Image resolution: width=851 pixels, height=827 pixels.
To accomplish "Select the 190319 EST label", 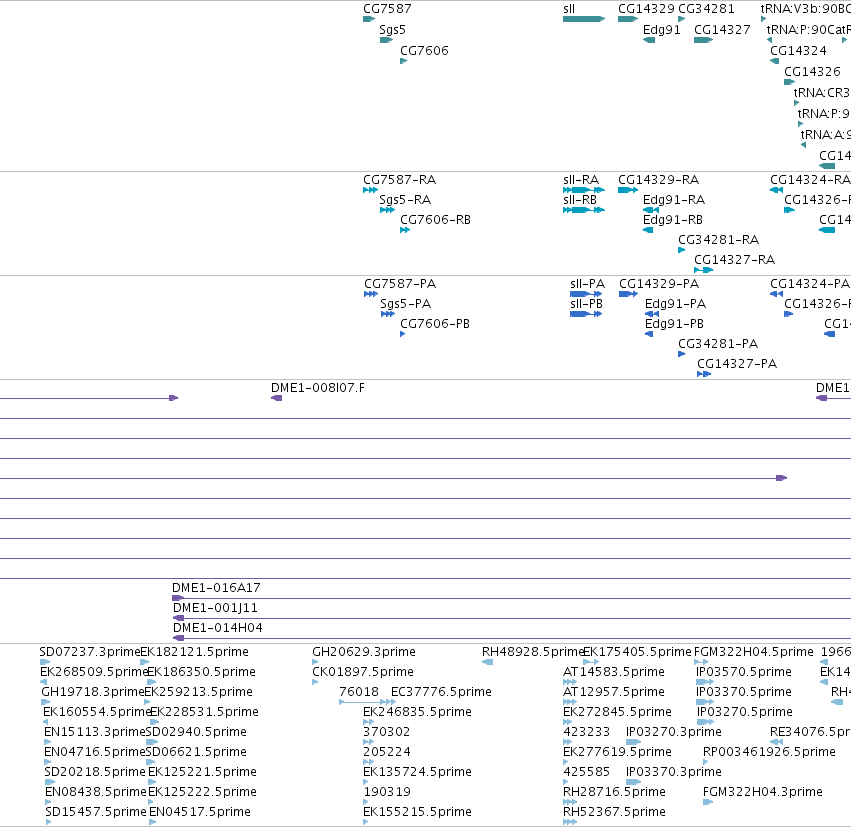I will 386,792.
